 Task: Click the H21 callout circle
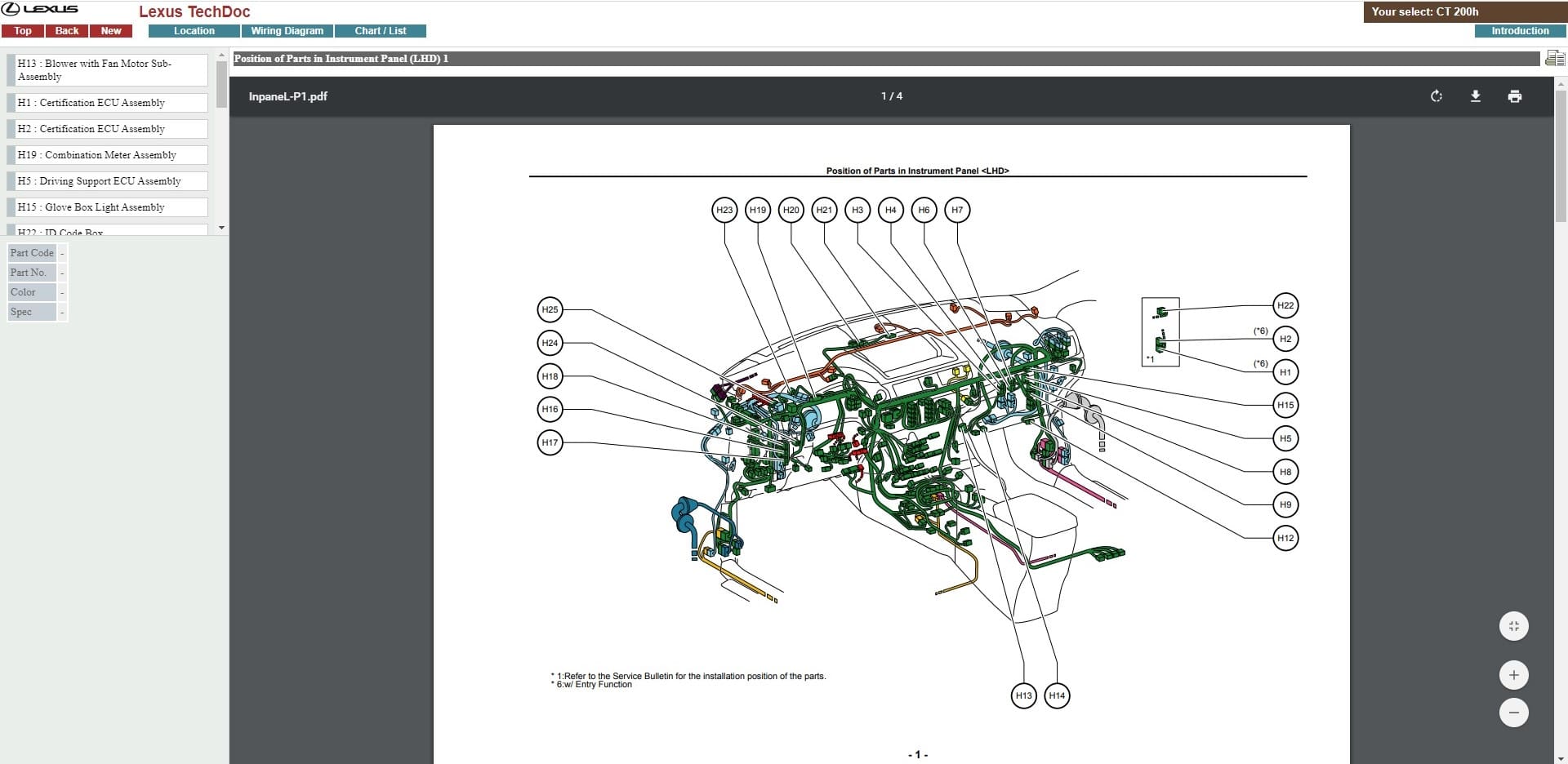point(824,210)
